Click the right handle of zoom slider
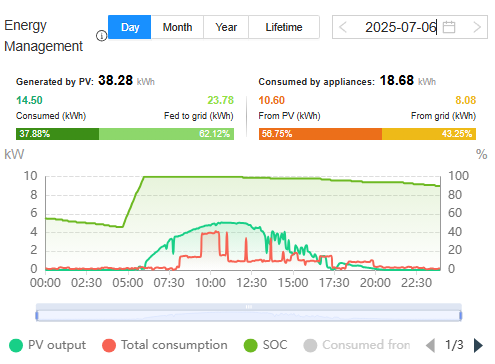495x364 pixels. coord(461,315)
